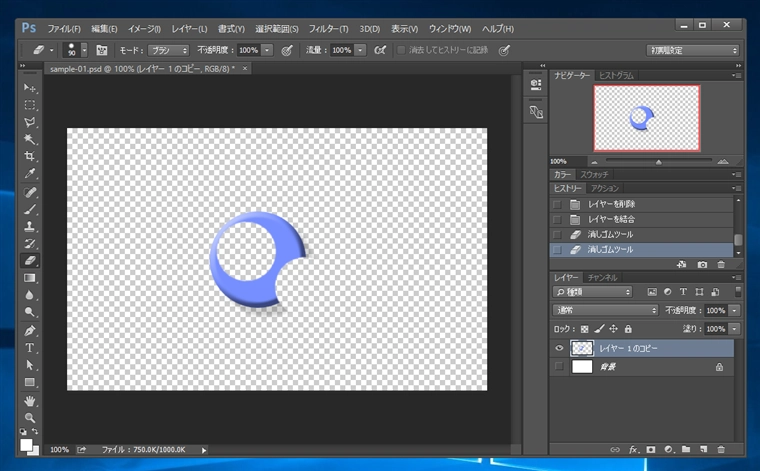Toggle airbrush mode icon
760x471 pixels.
(380, 50)
